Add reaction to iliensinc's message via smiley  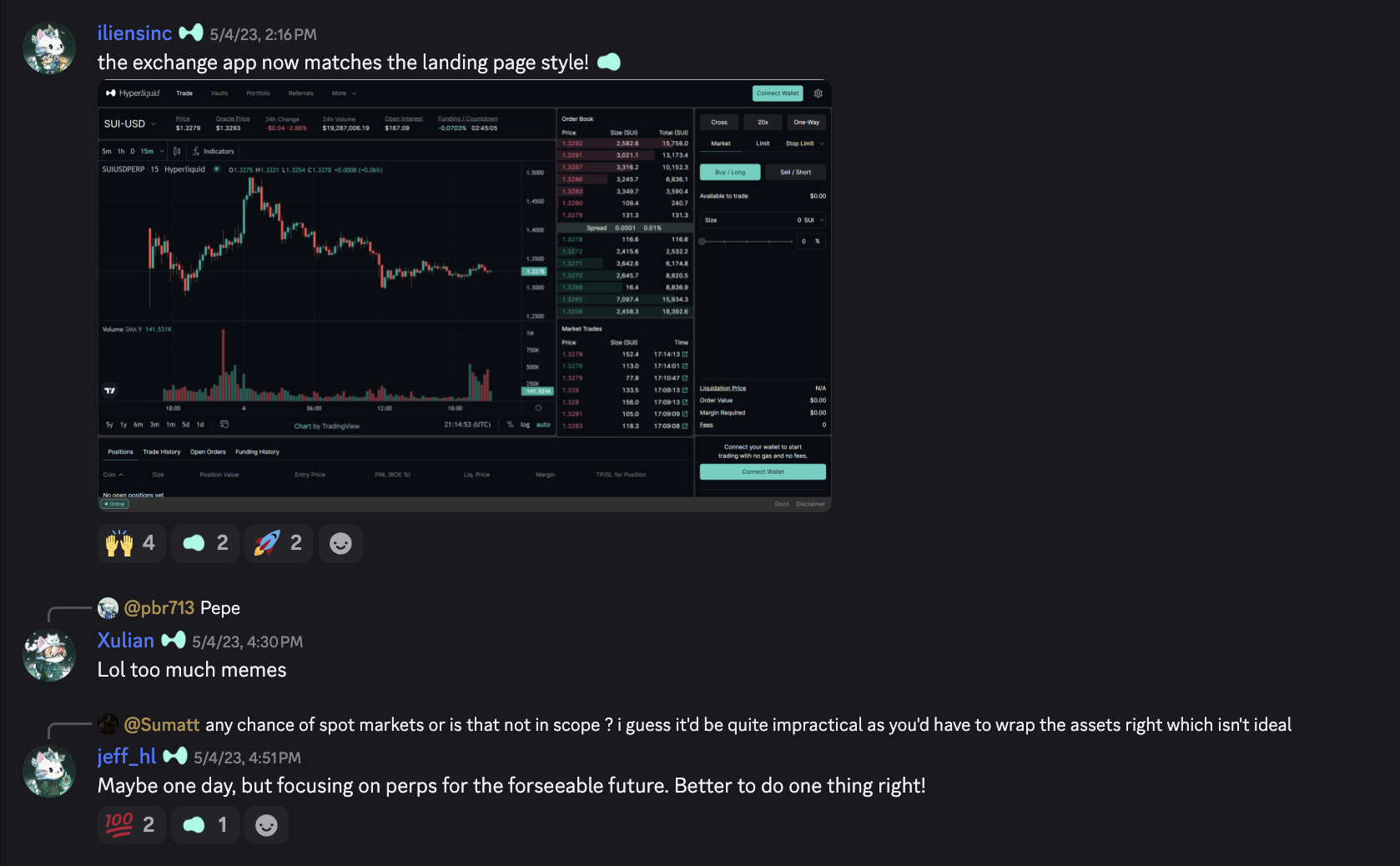(340, 543)
